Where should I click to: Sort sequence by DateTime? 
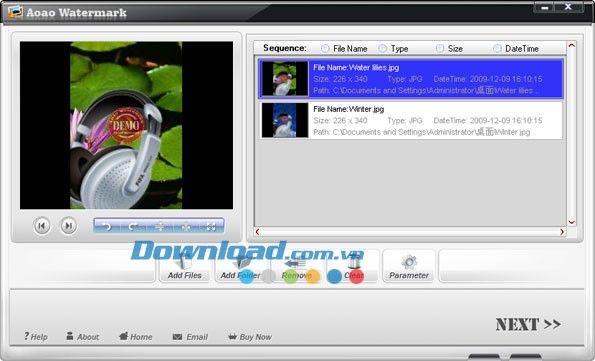click(497, 49)
